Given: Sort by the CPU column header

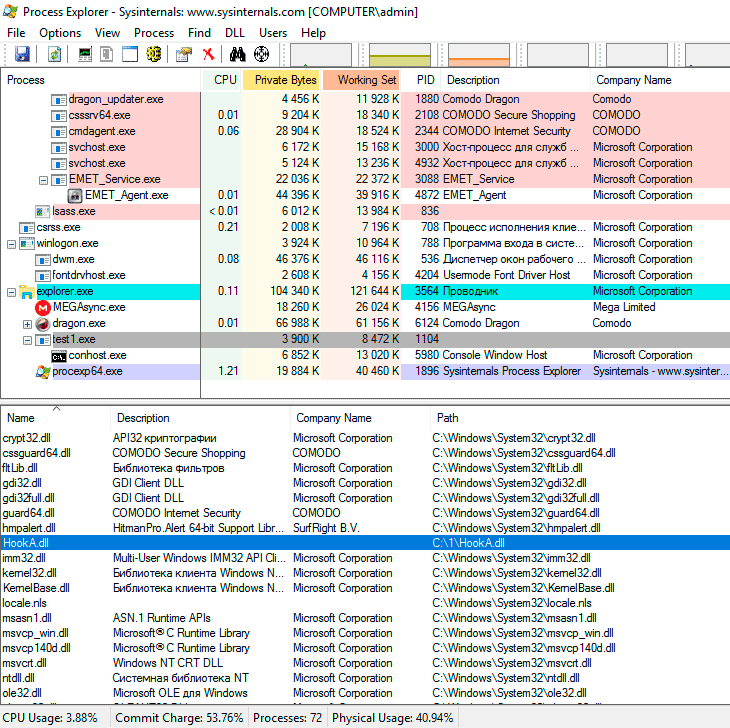Looking at the screenshot, I should pyautogui.click(x=222, y=80).
